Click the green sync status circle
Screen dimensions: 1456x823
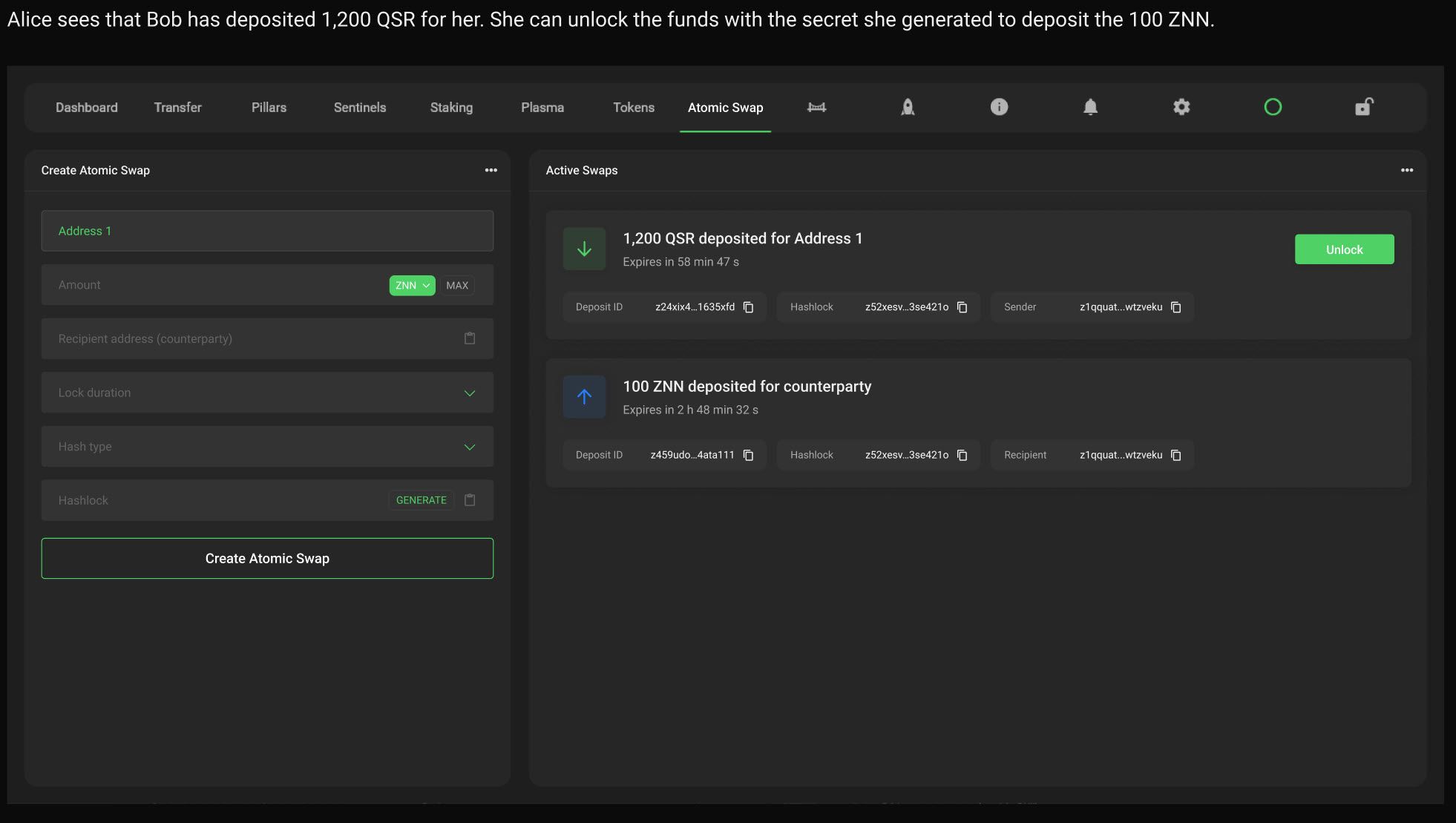(x=1273, y=108)
